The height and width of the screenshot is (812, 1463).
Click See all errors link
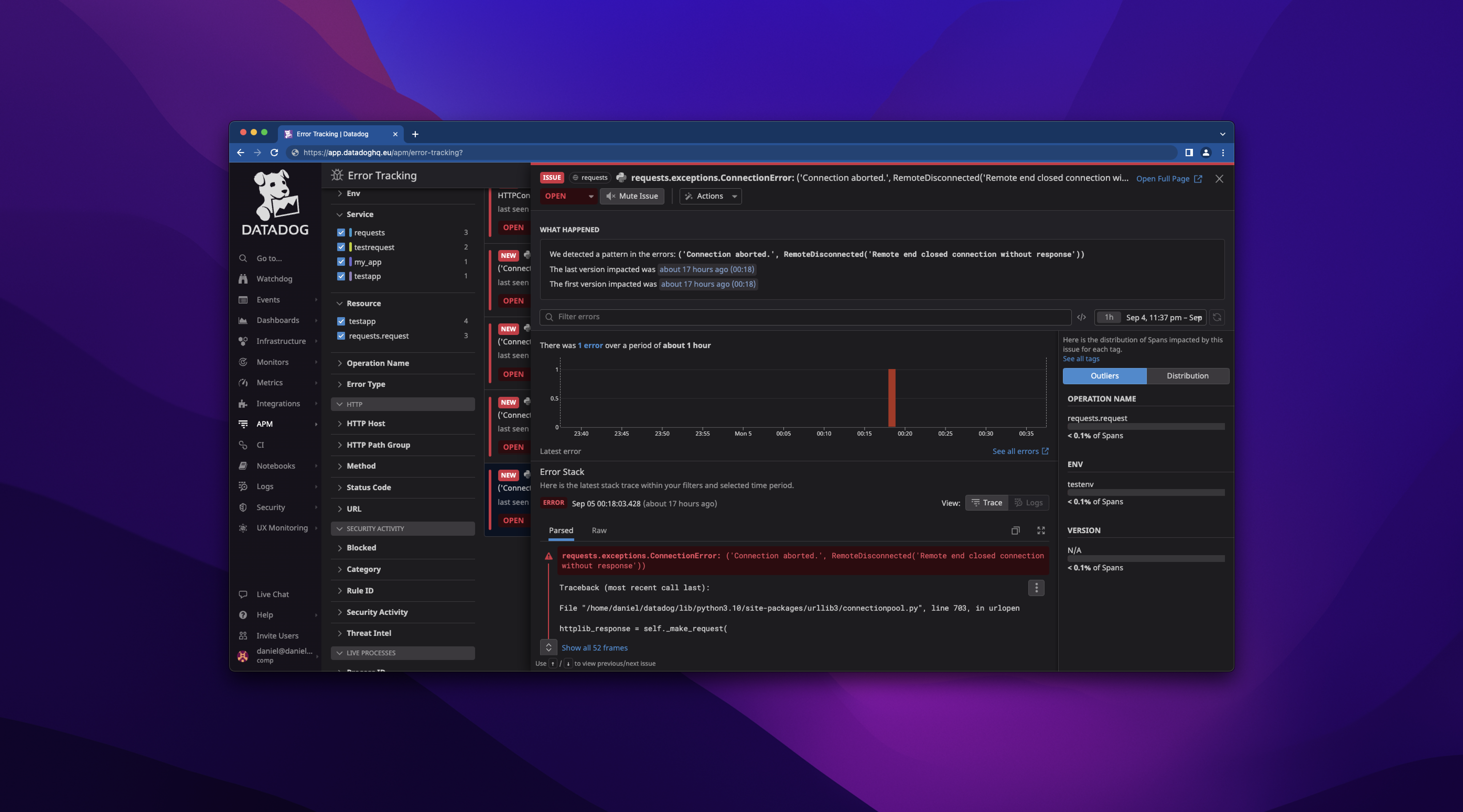[x=1021, y=451]
